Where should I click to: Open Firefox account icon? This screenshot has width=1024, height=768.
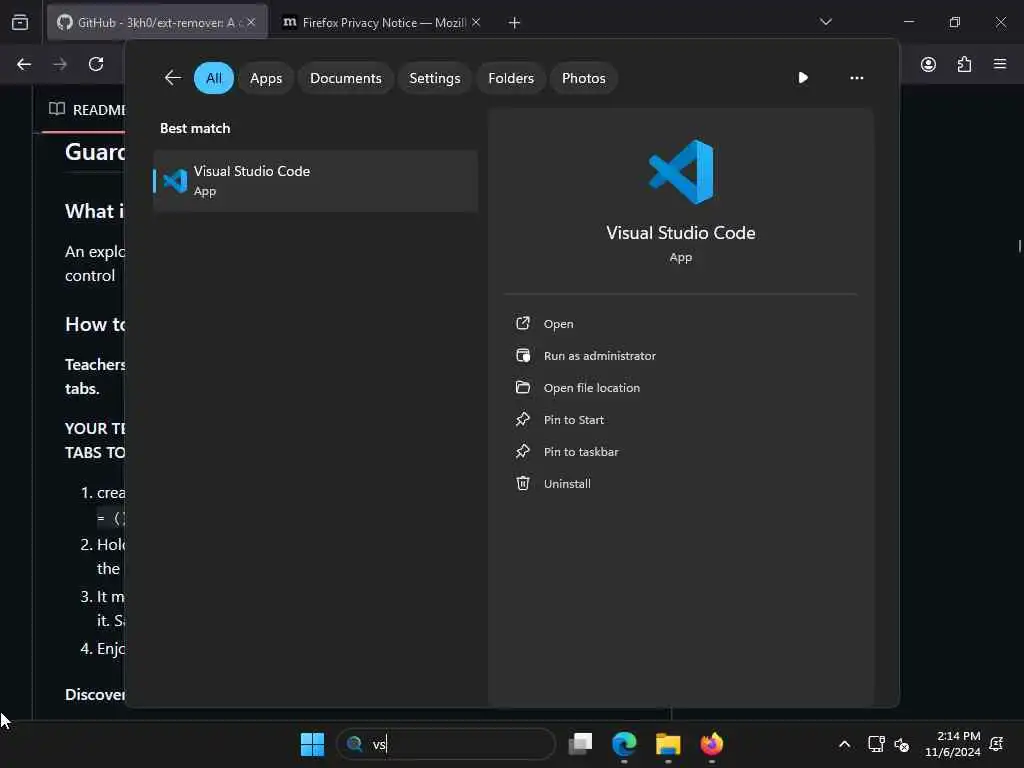click(928, 64)
